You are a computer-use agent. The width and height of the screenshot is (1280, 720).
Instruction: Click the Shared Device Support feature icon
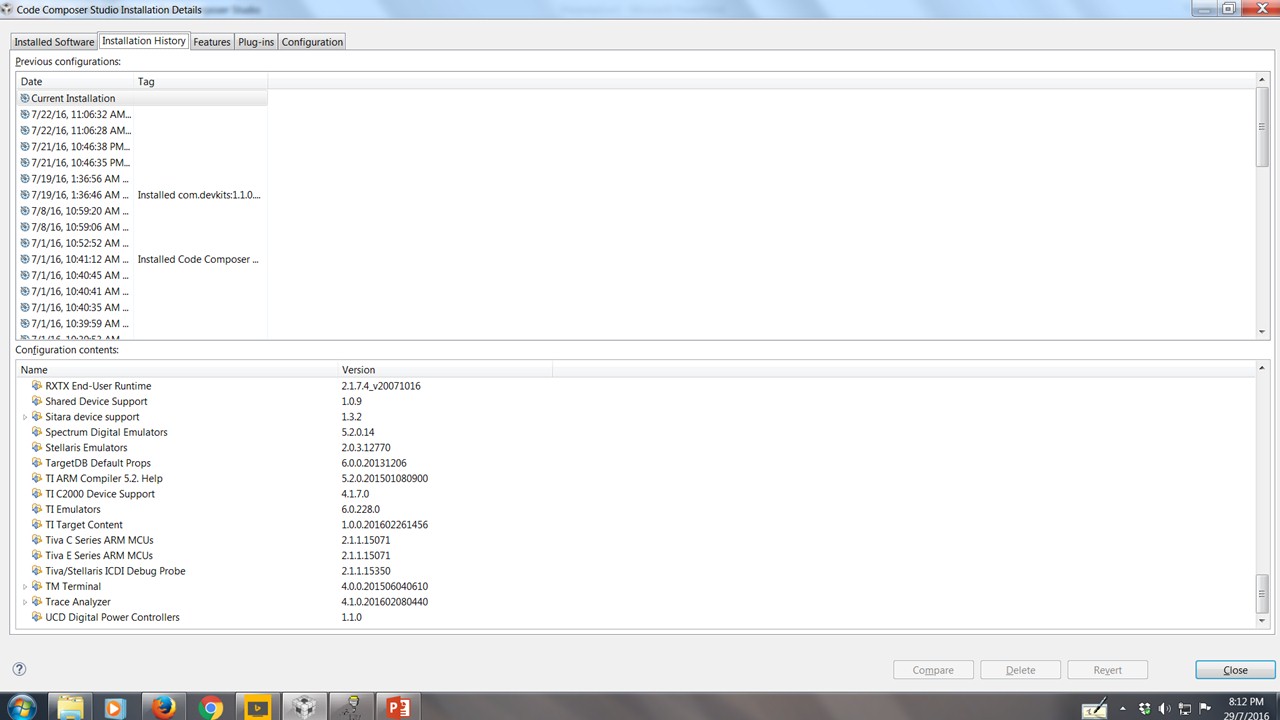[x=37, y=401]
